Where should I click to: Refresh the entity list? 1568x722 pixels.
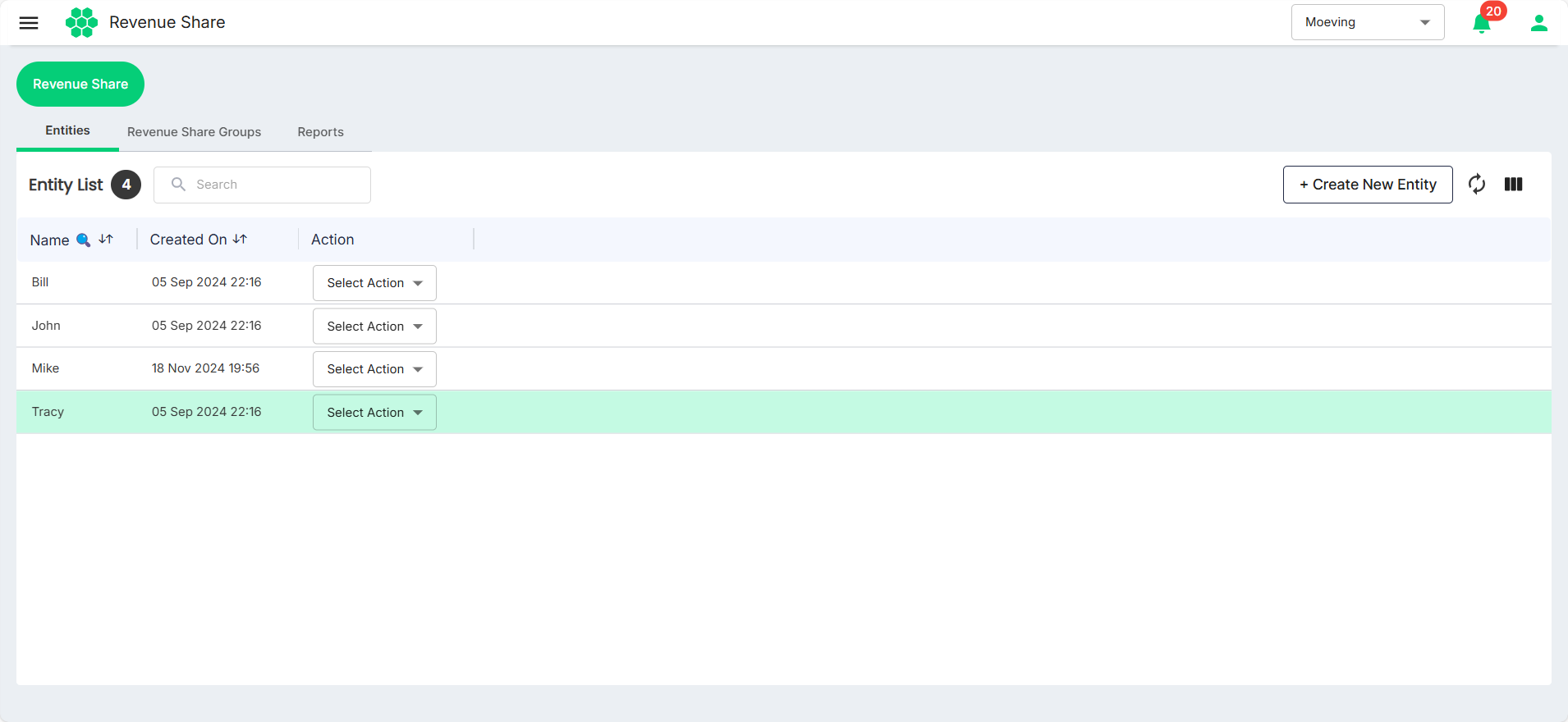pos(1477,185)
